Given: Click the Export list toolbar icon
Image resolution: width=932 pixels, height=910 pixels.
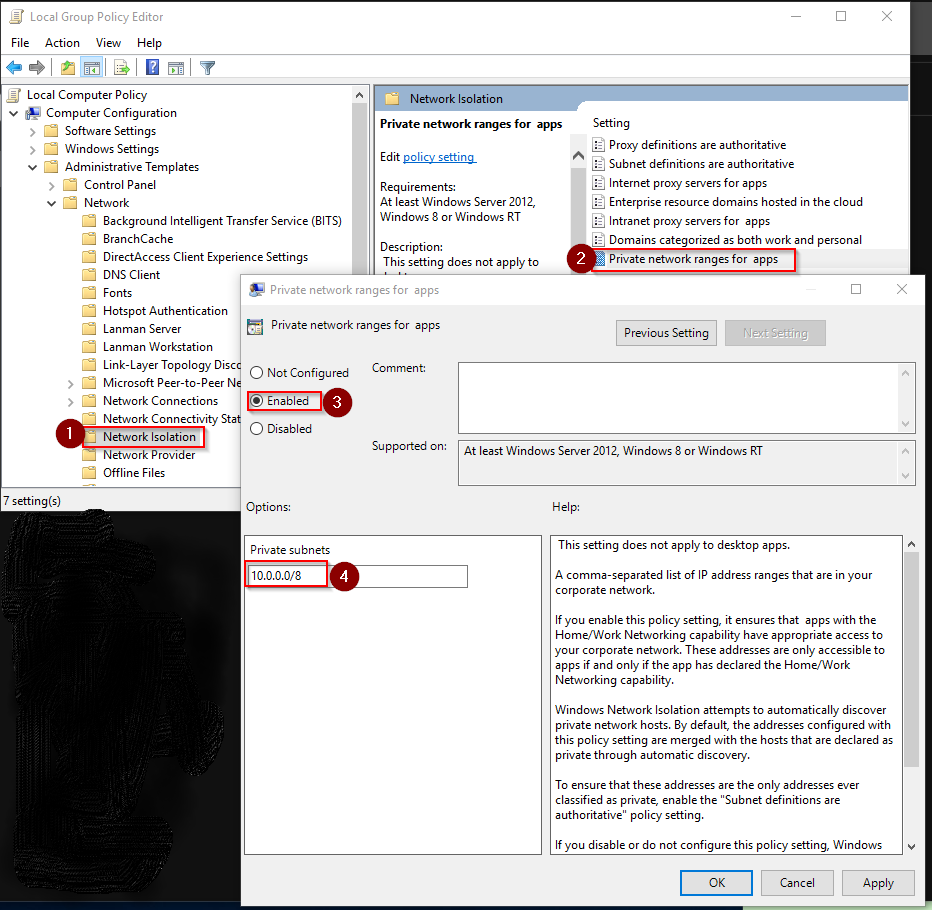Looking at the screenshot, I should point(122,68).
